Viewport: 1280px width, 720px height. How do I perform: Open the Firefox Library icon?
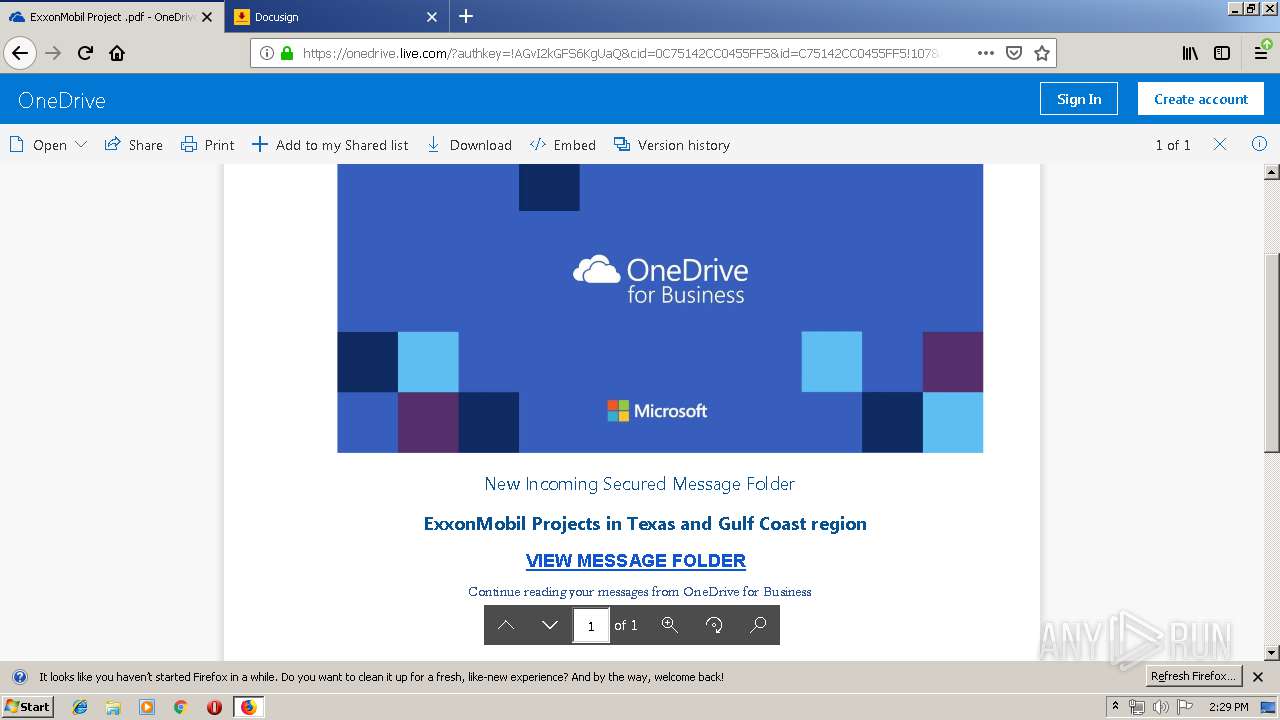click(x=1190, y=53)
